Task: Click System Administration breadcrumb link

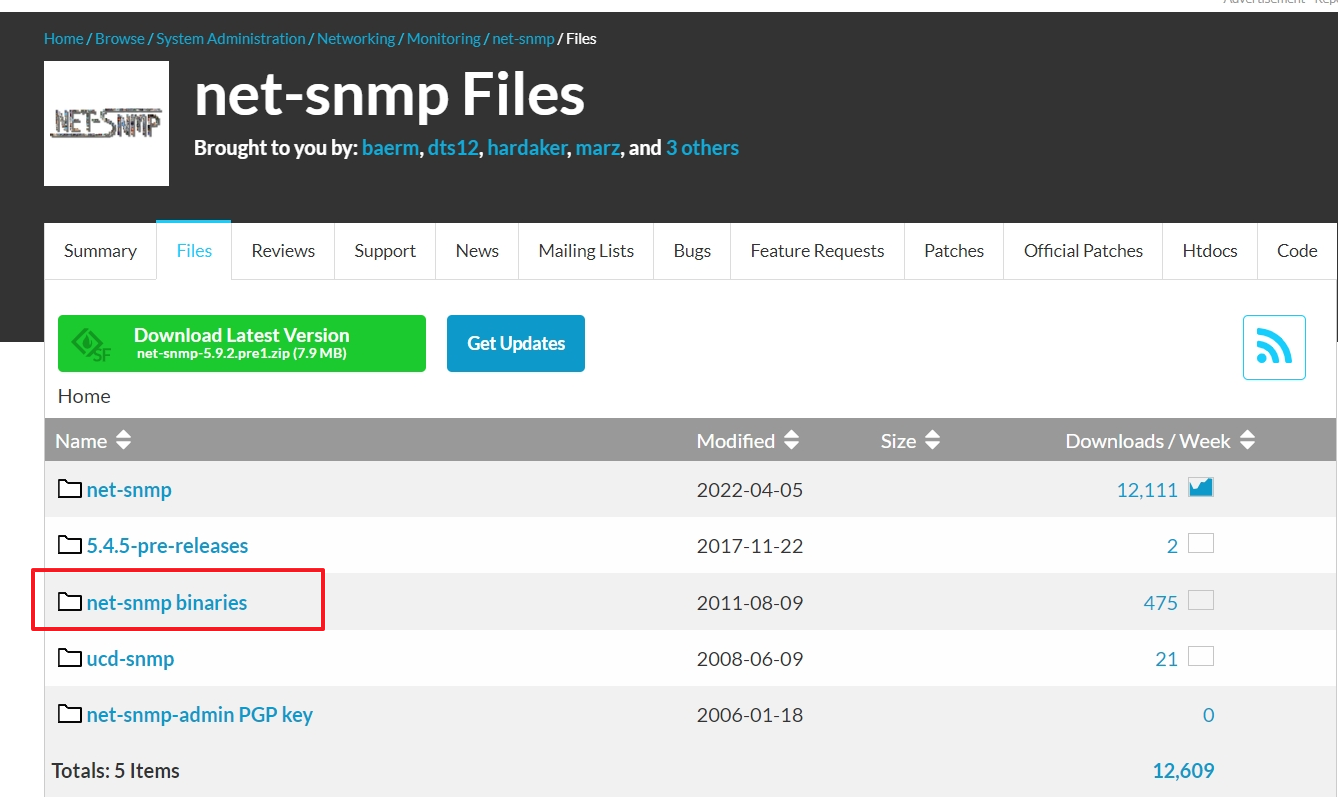Action: (x=231, y=39)
